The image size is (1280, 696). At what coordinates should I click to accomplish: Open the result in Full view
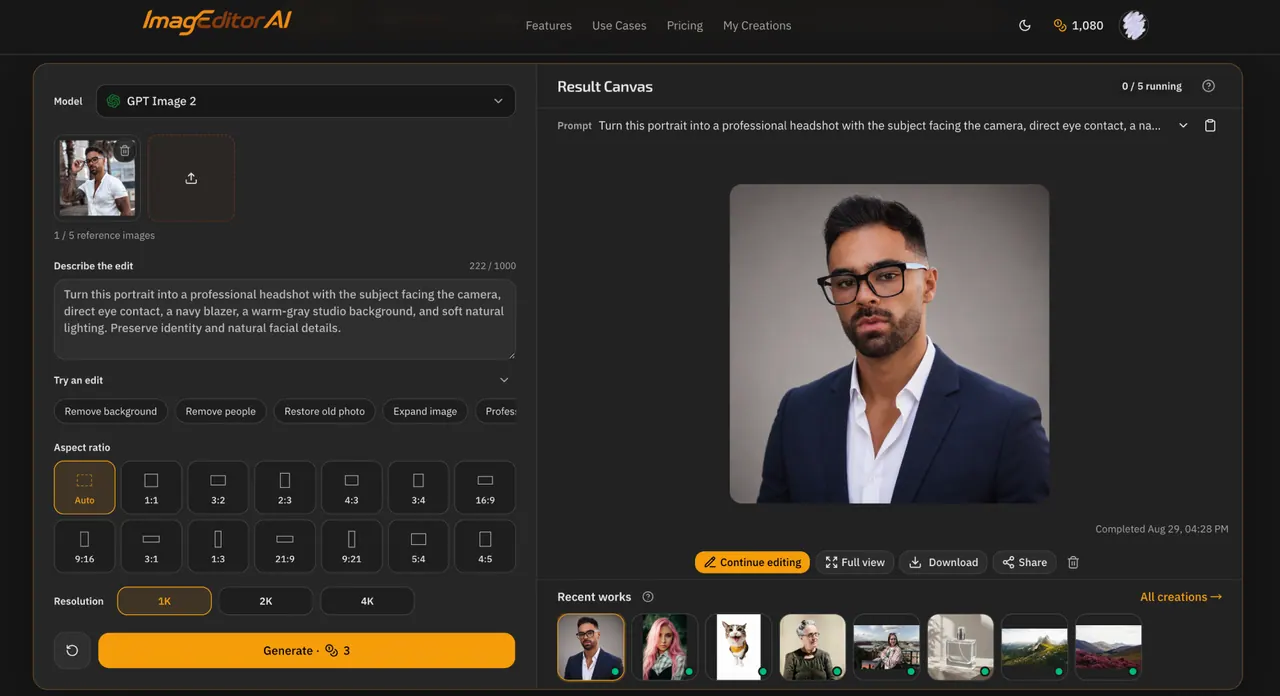855,563
